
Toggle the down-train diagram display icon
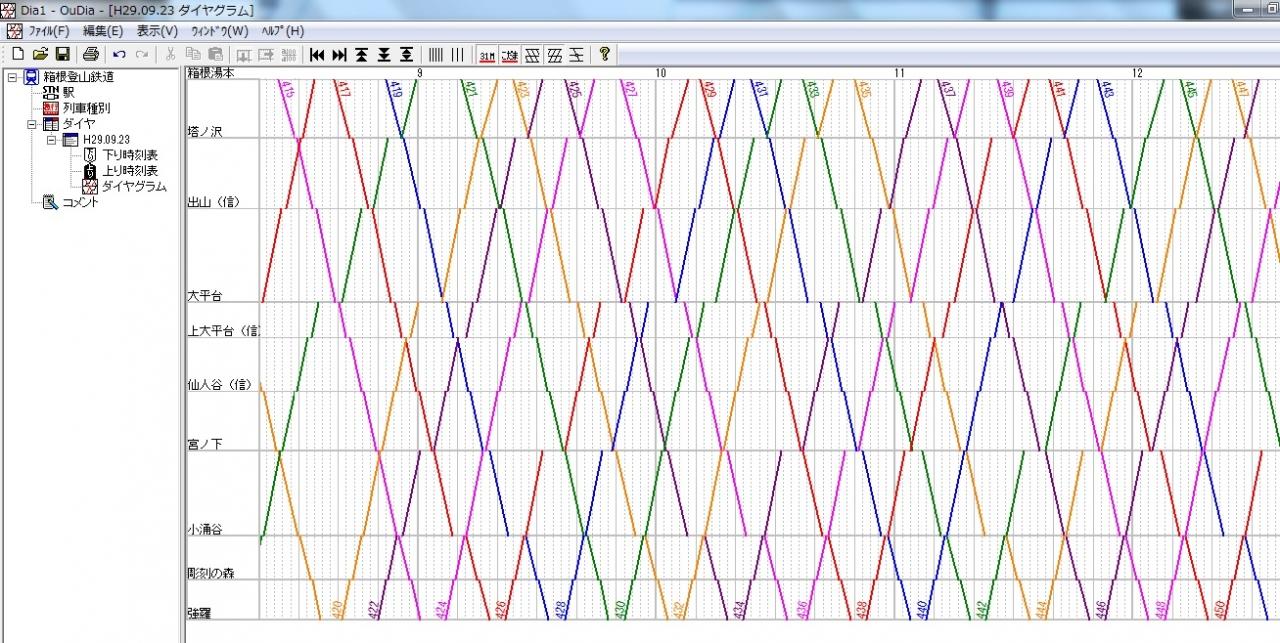coord(534,54)
